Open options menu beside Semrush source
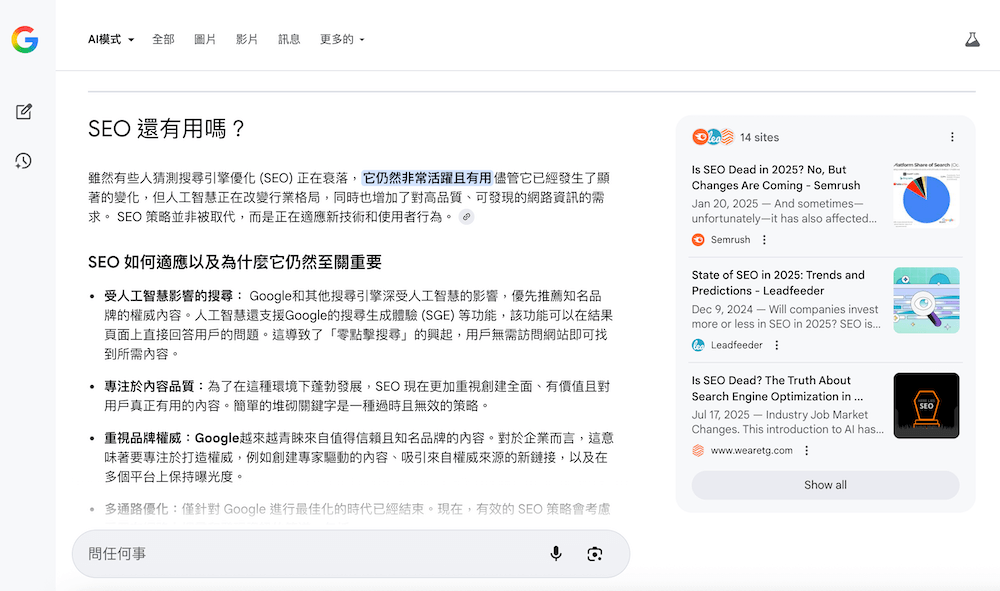Screen dimensions: 1000x591 click(764, 240)
